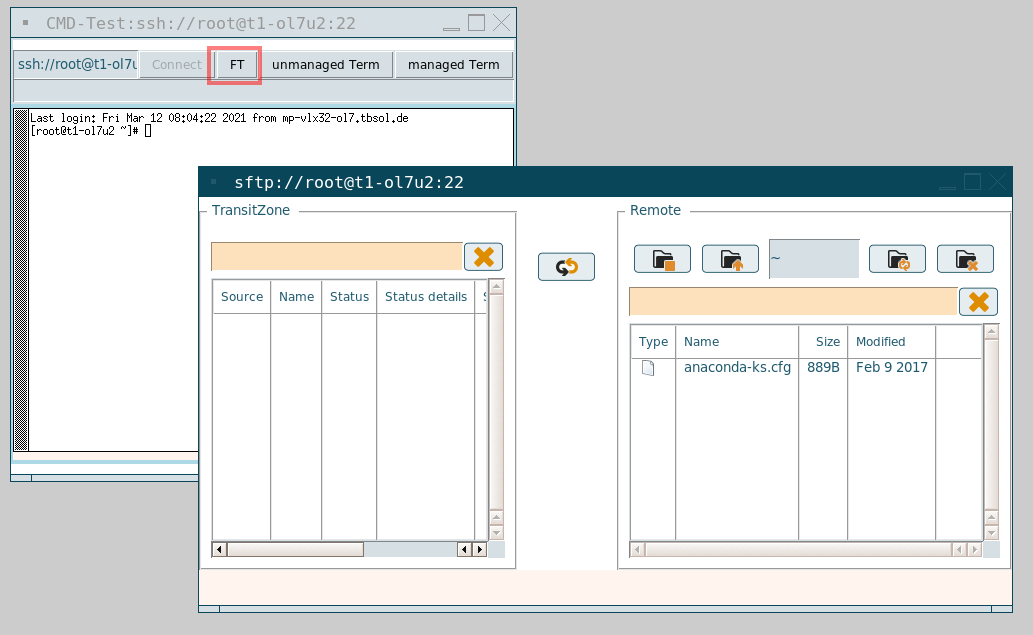Click the Remote path field showing ~

(813, 259)
